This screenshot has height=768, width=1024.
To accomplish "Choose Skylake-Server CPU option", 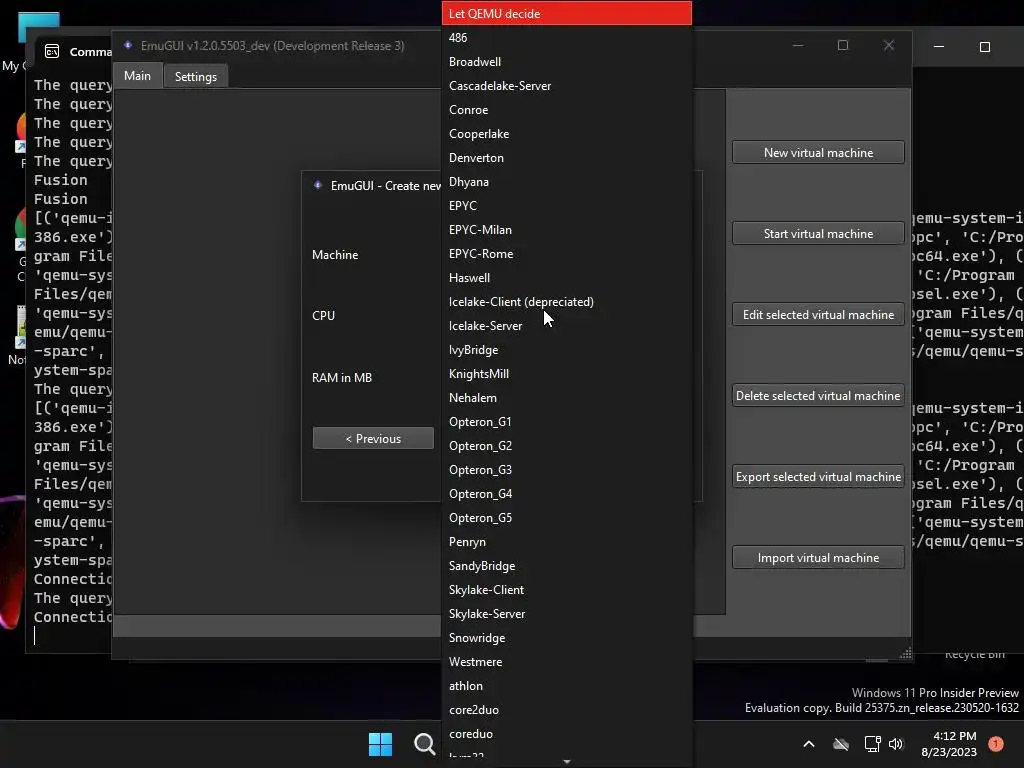I will tap(566, 614).
